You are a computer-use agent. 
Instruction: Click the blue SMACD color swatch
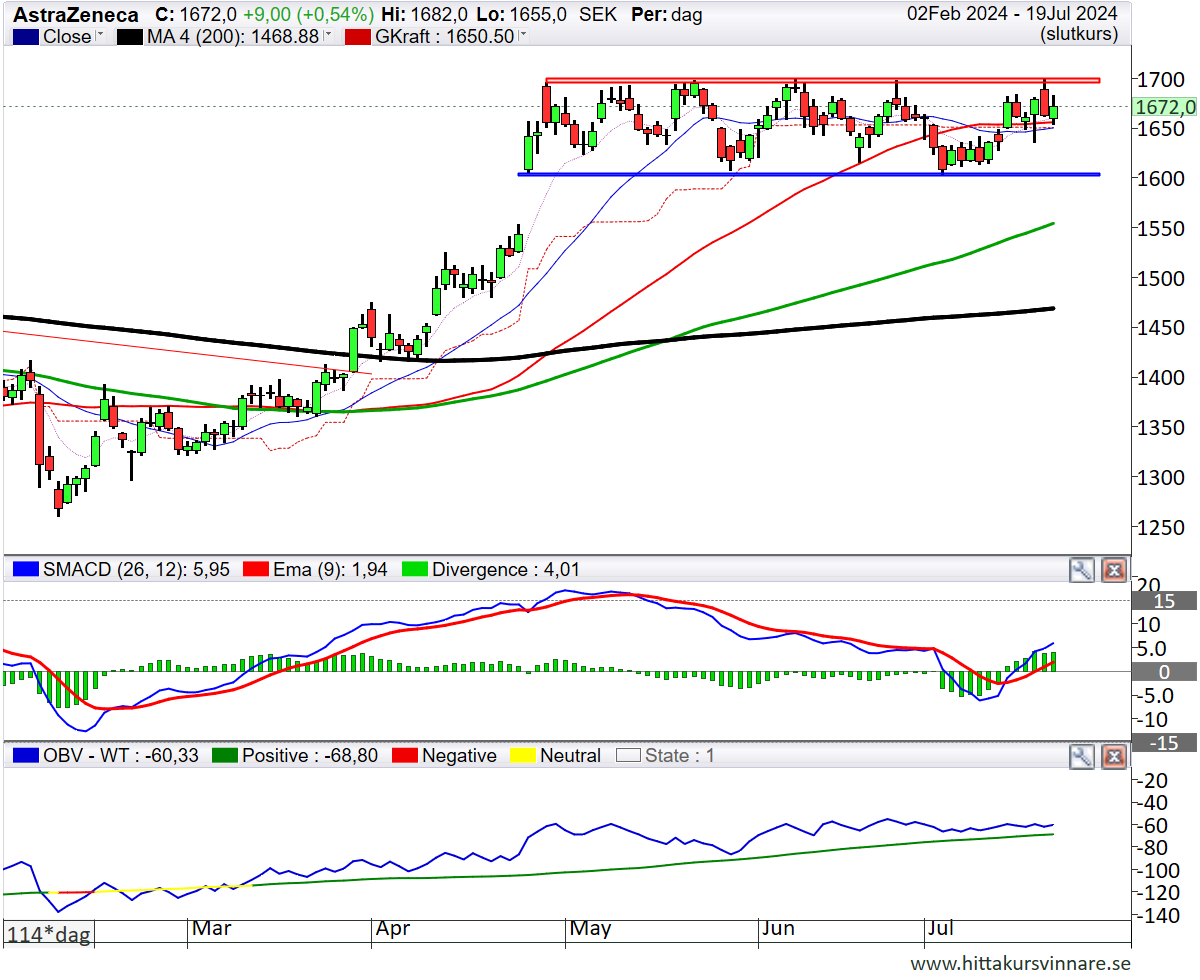(x=27, y=570)
